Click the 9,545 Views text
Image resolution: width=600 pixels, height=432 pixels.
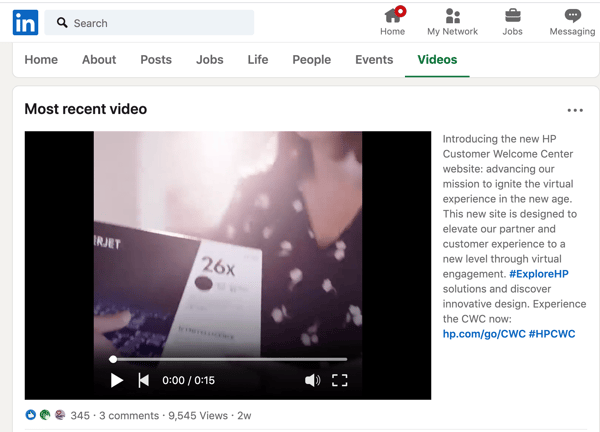pyautogui.click(x=198, y=416)
